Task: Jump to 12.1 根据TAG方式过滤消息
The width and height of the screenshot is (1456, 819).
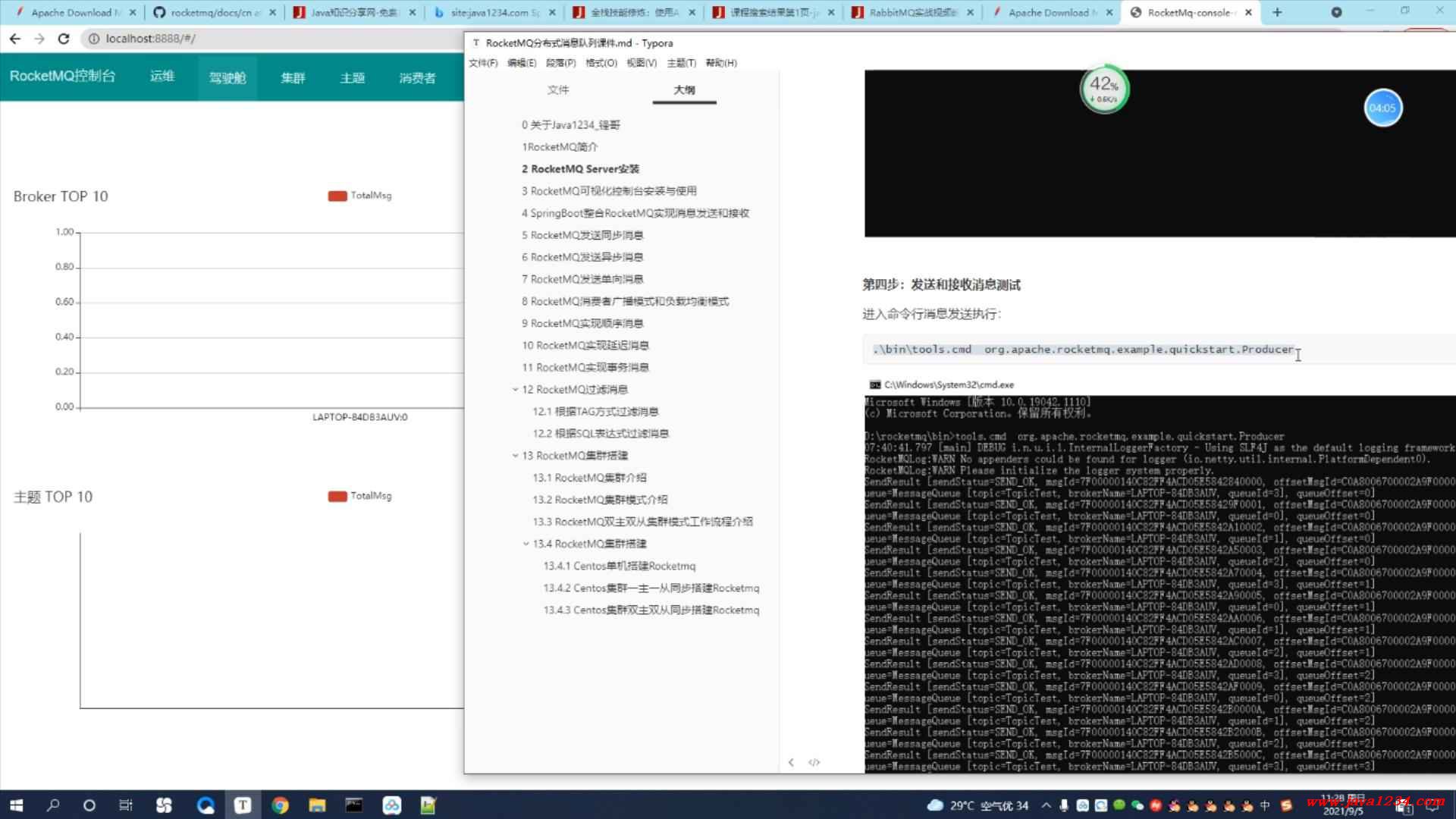Action: click(x=595, y=412)
